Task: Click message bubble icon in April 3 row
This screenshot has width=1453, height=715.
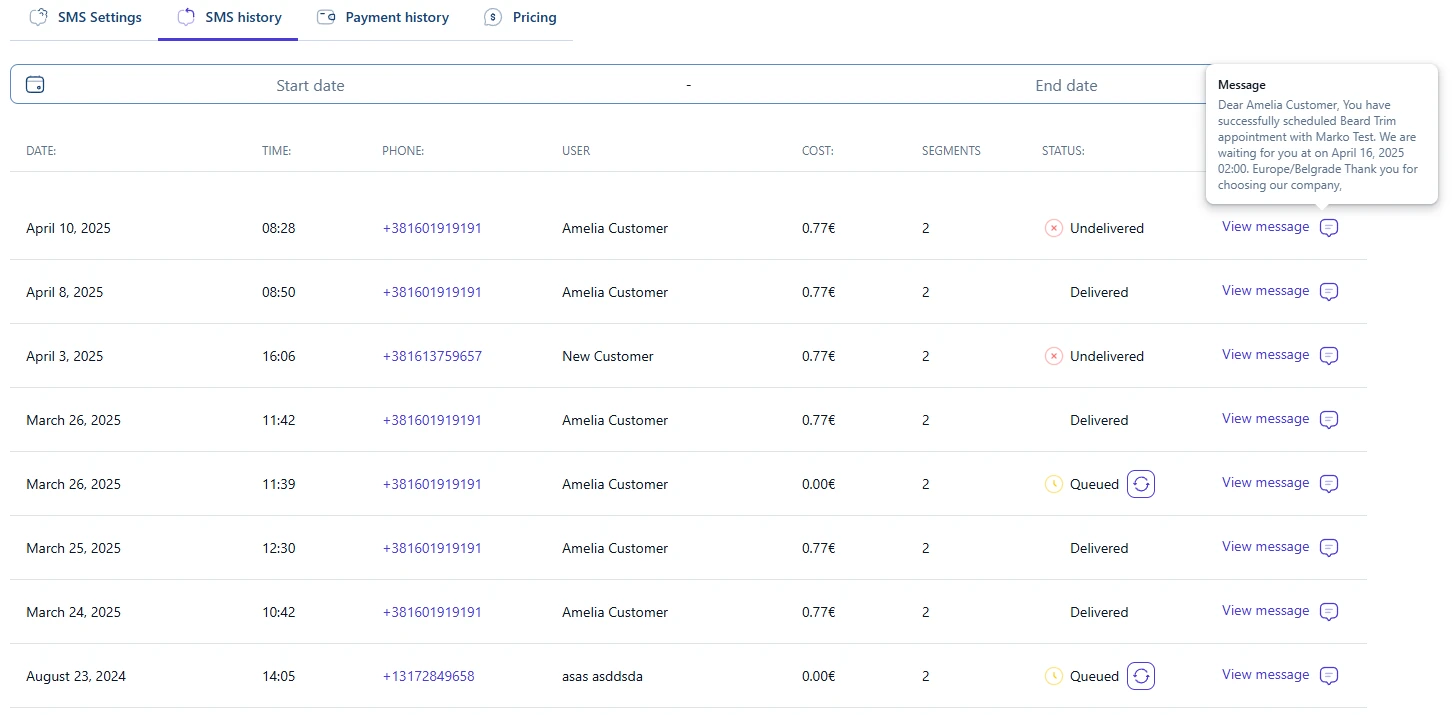Action: (x=1329, y=356)
